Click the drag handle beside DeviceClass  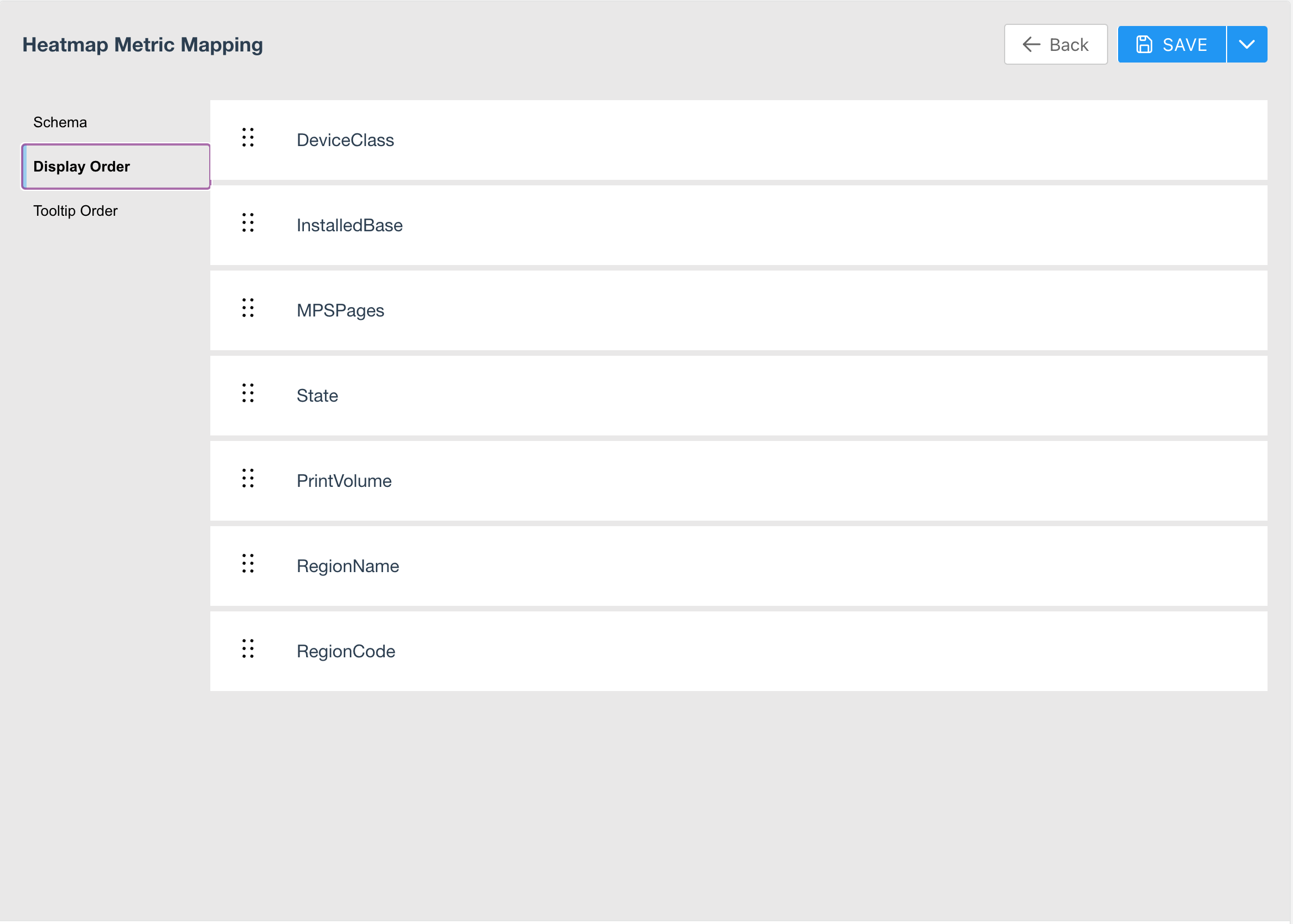[247, 138]
